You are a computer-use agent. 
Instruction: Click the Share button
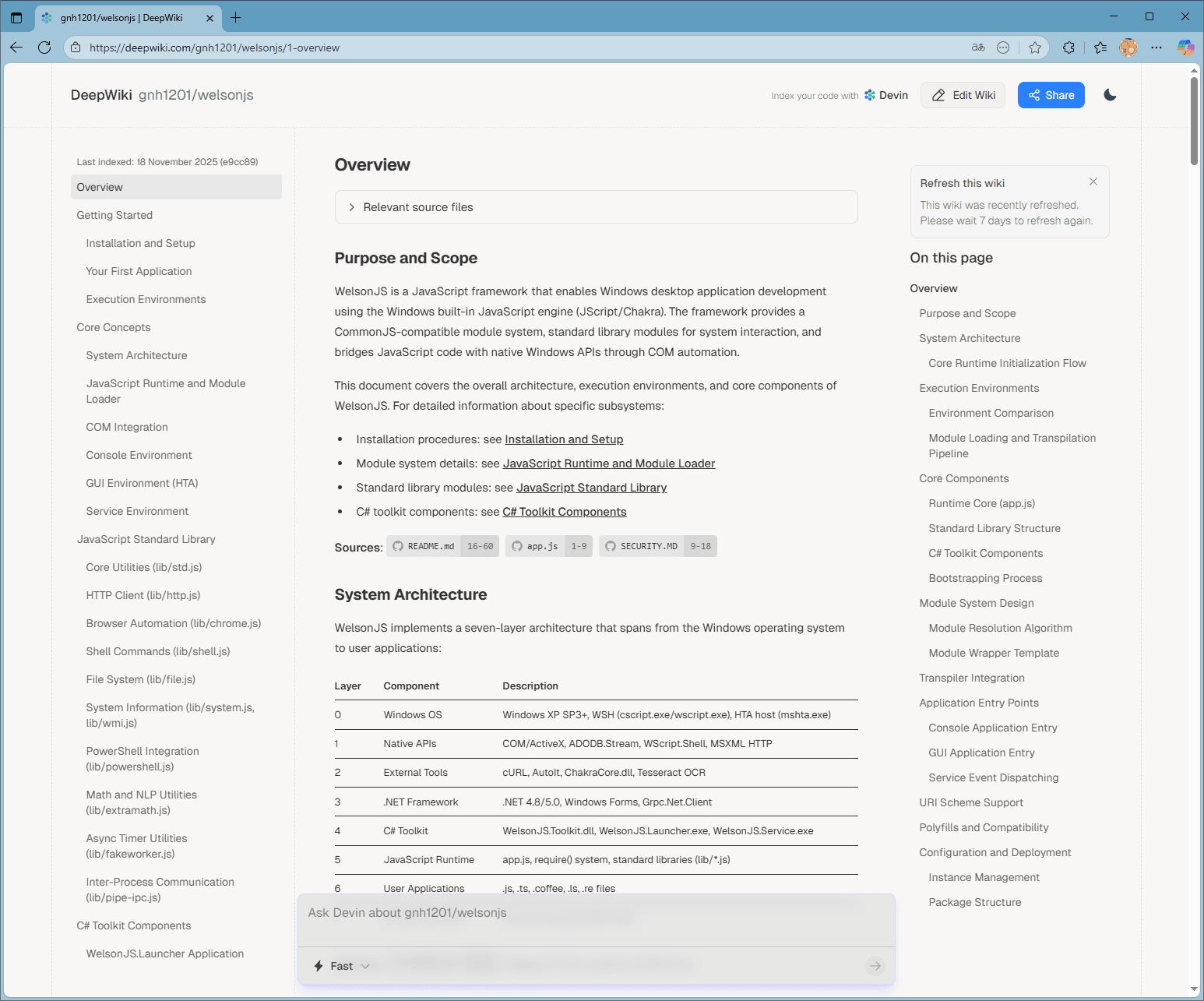(x=1051, y=95)
